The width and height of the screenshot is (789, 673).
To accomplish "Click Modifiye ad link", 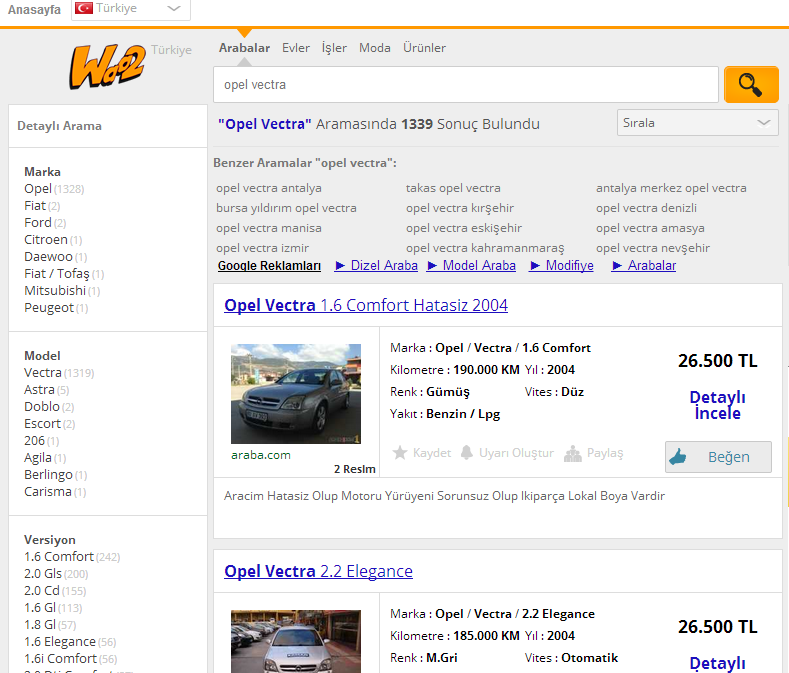I will [x=570, y=265].
